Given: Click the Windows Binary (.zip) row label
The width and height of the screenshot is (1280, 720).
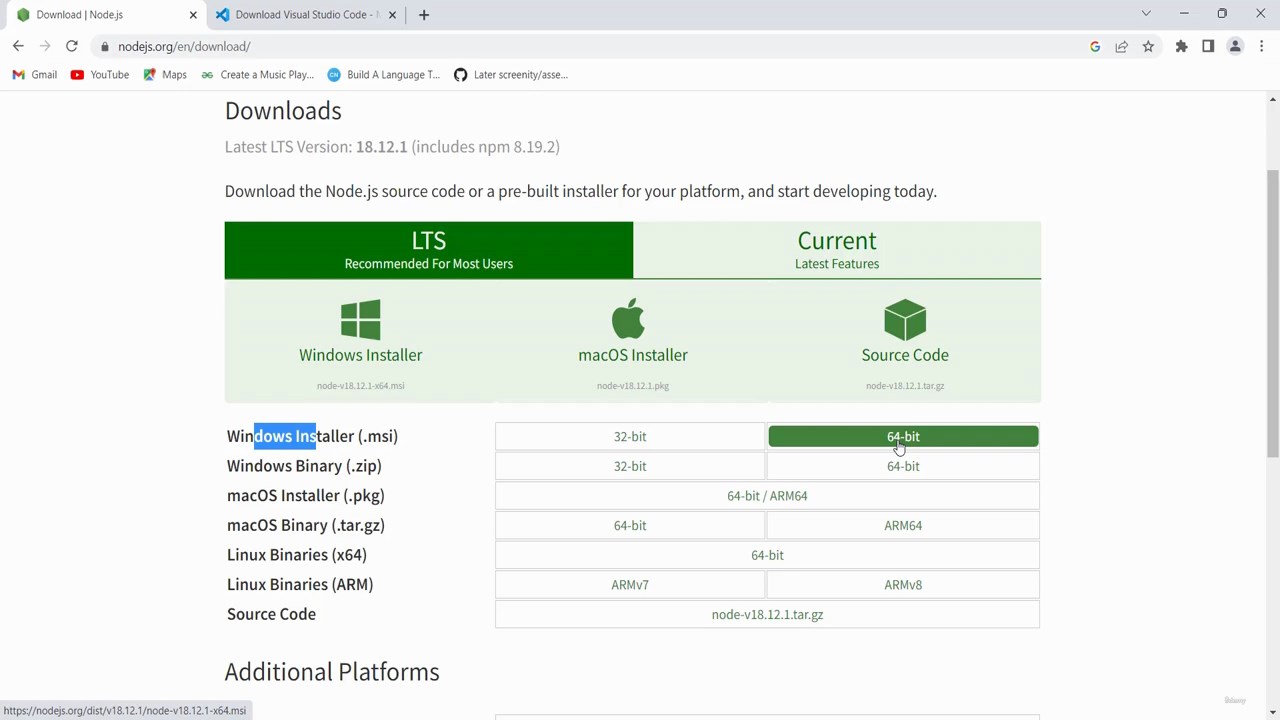Looking at the screenshot, I should click(x=304, y=466).
